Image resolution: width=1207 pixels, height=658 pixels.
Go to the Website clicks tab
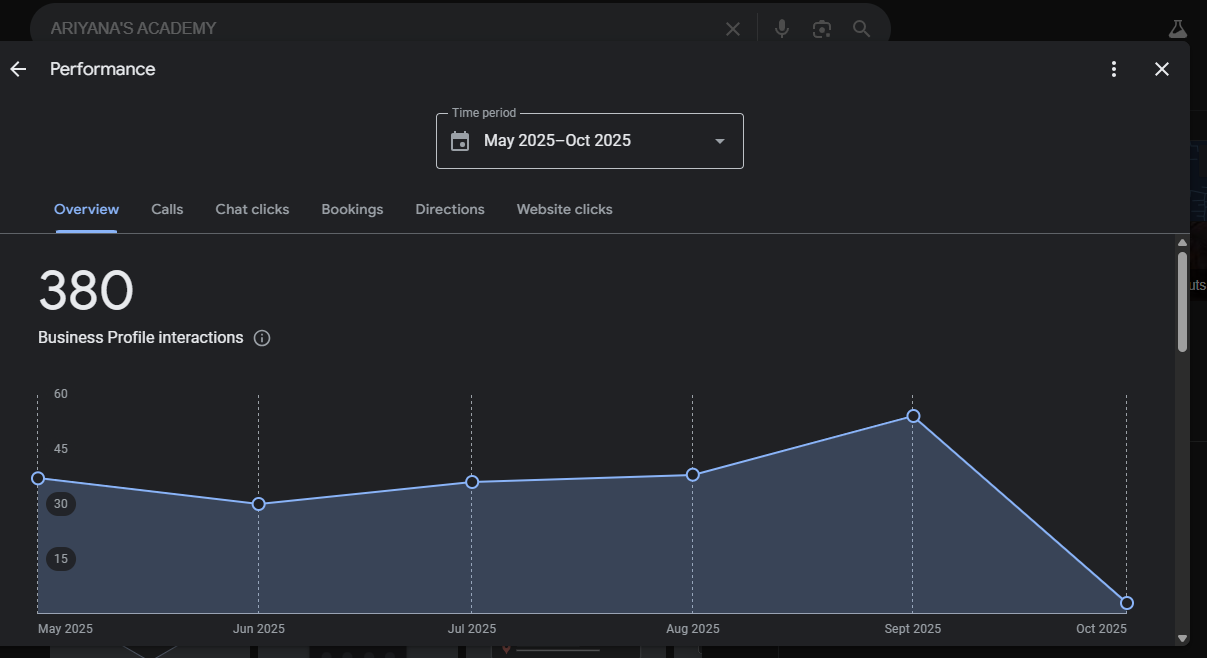coord(564,209)
